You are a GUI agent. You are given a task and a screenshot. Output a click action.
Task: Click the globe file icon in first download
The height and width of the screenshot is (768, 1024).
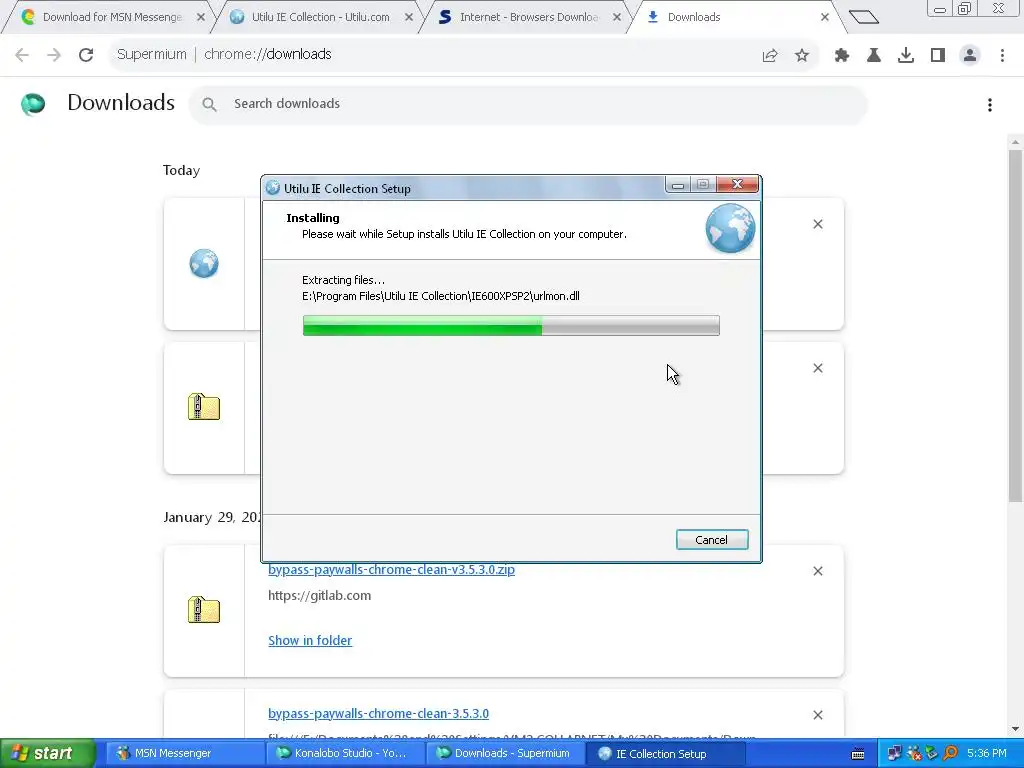[x=204, y=264]
